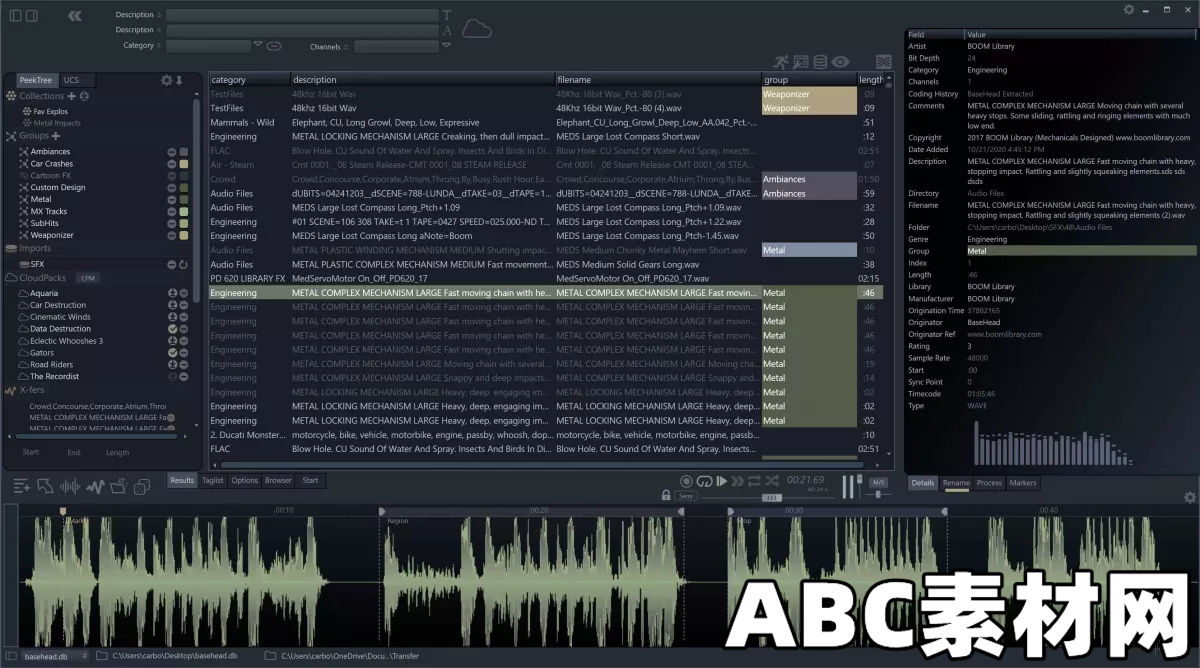Image resolution: width=1200 pixels, height=668 pixels.
Task: Click the search-list icon above results
Action: (801, 62)
